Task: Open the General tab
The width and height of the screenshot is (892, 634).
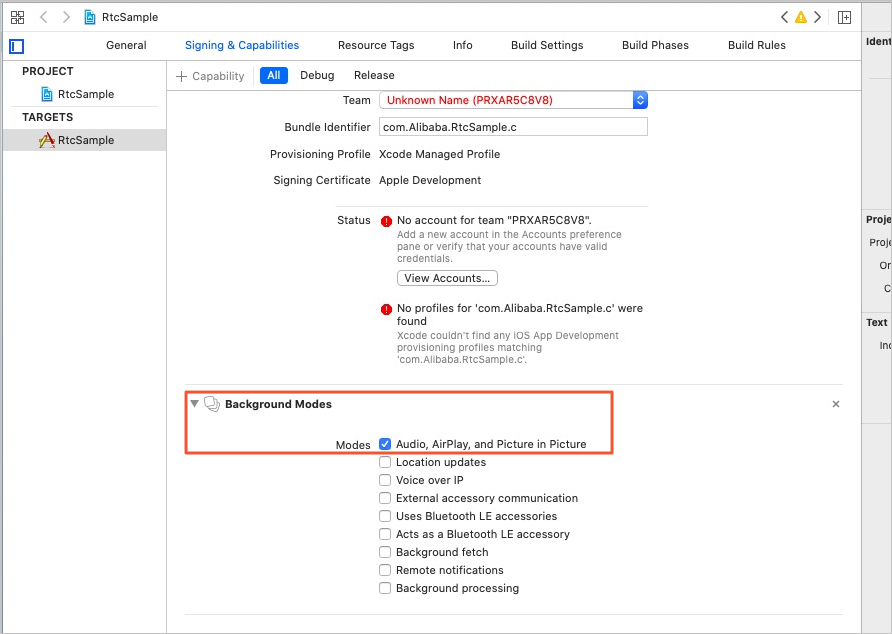Action: coord(126,45)
